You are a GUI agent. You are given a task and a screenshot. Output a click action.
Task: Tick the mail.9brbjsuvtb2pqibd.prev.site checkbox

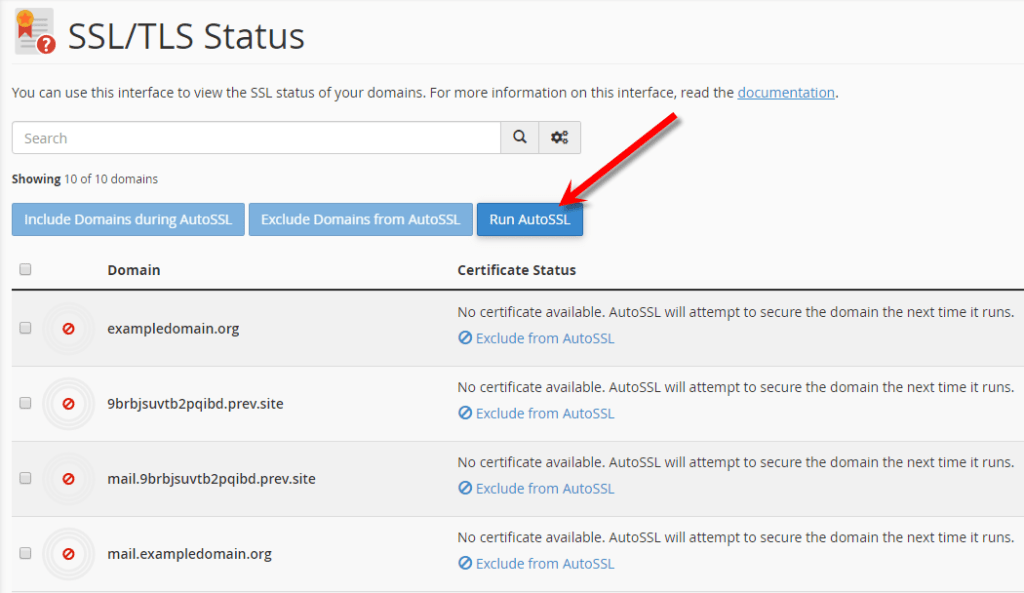tap(25, 478)
